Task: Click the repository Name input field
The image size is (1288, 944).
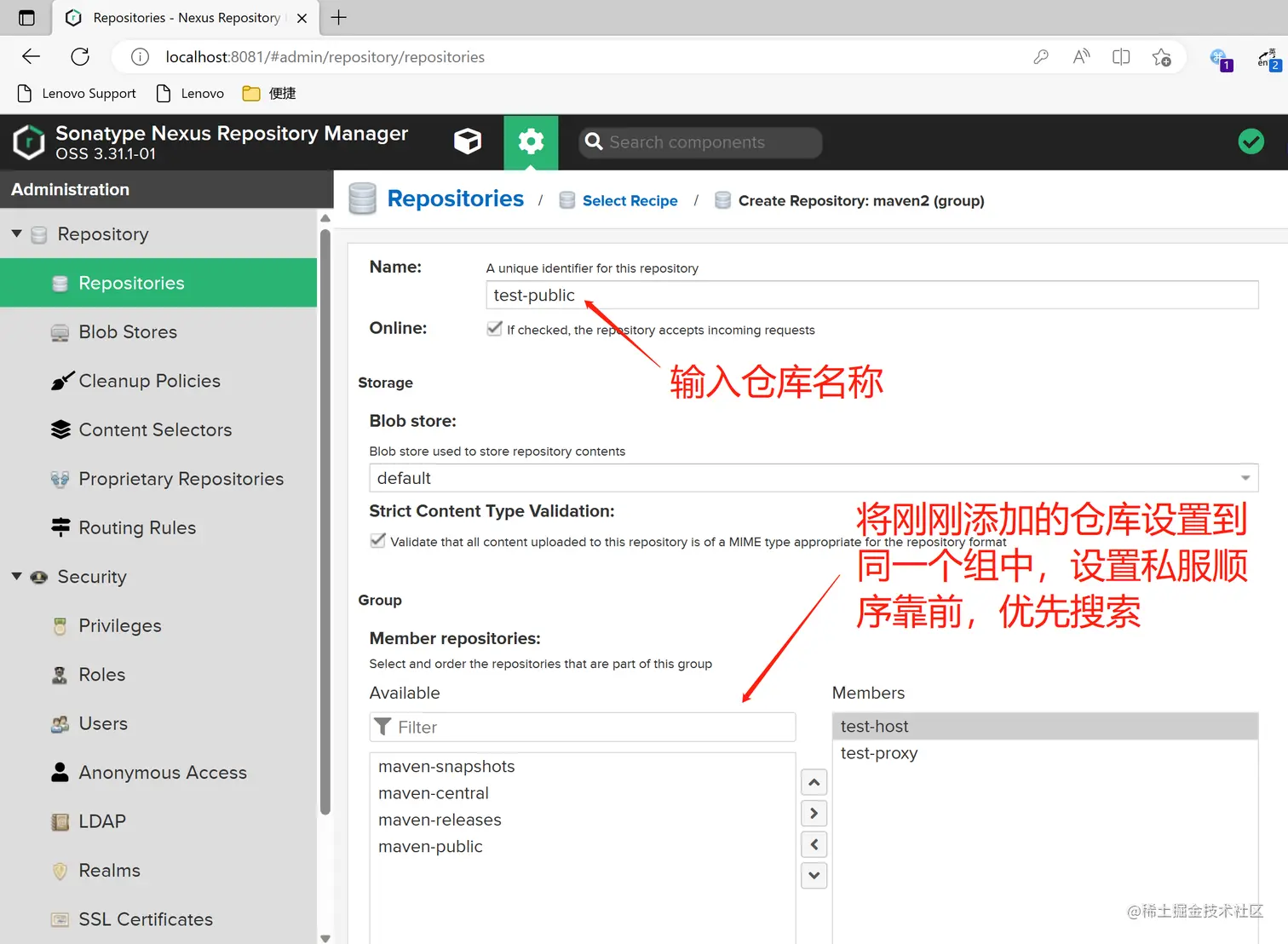Action: click(x=872, y=296)
